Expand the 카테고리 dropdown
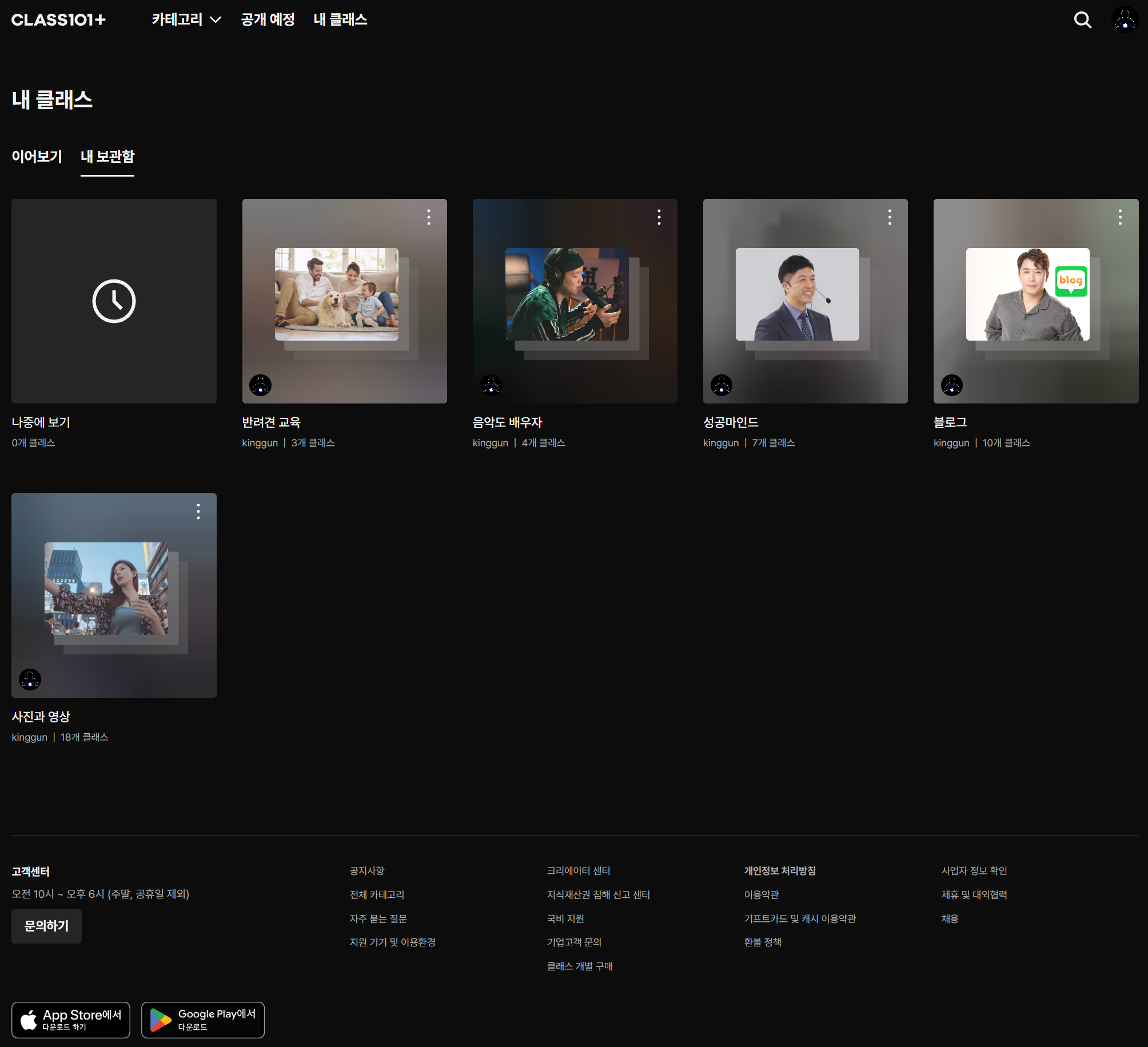The width and height of the screenshot is (1148, 1047). coord(186,20)
